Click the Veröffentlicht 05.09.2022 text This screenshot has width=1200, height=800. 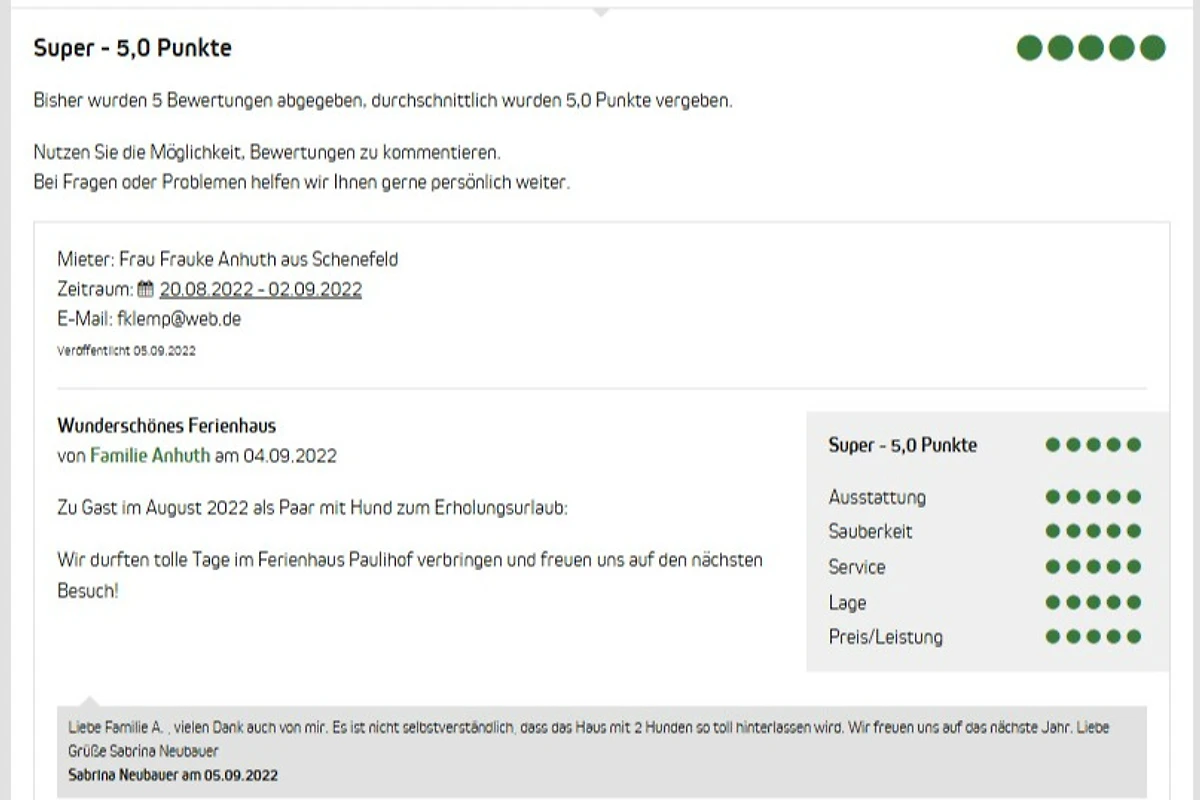126,351
